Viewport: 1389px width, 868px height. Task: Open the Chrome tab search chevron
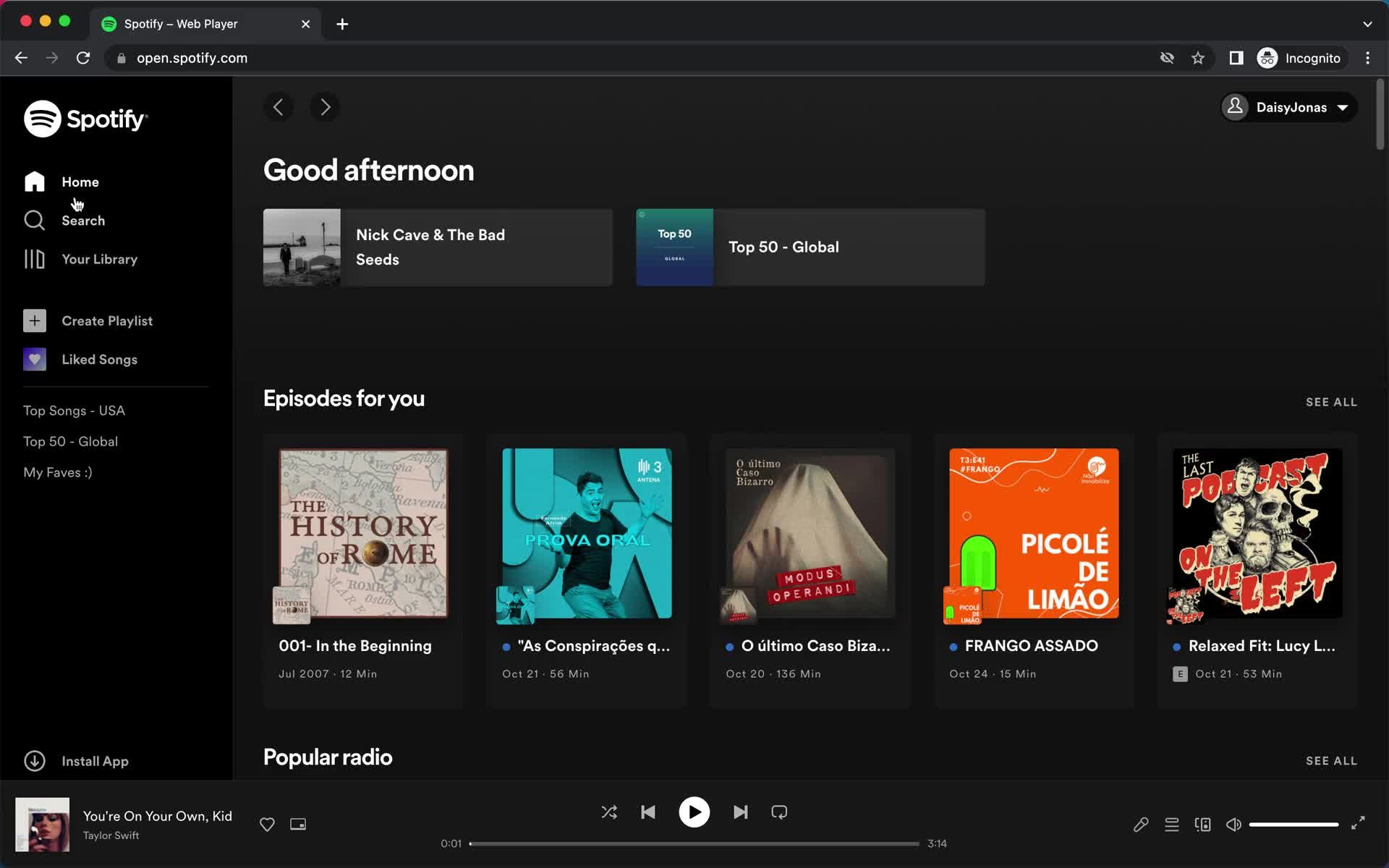1367,24
